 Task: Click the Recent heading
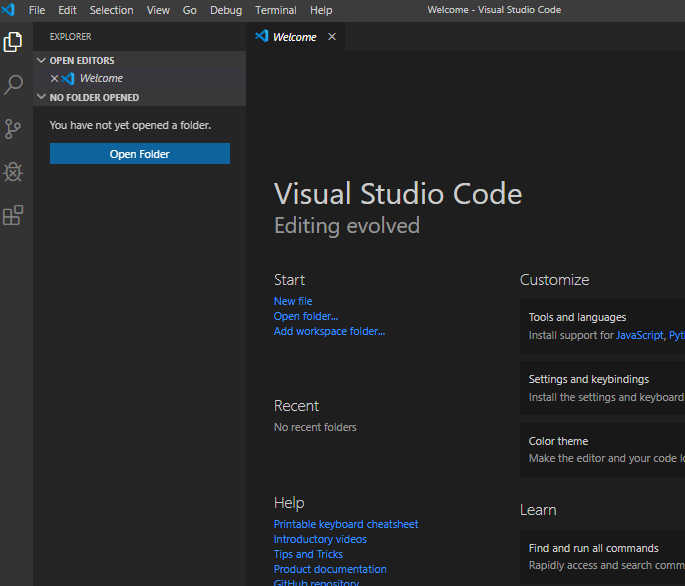pos(296,406)
